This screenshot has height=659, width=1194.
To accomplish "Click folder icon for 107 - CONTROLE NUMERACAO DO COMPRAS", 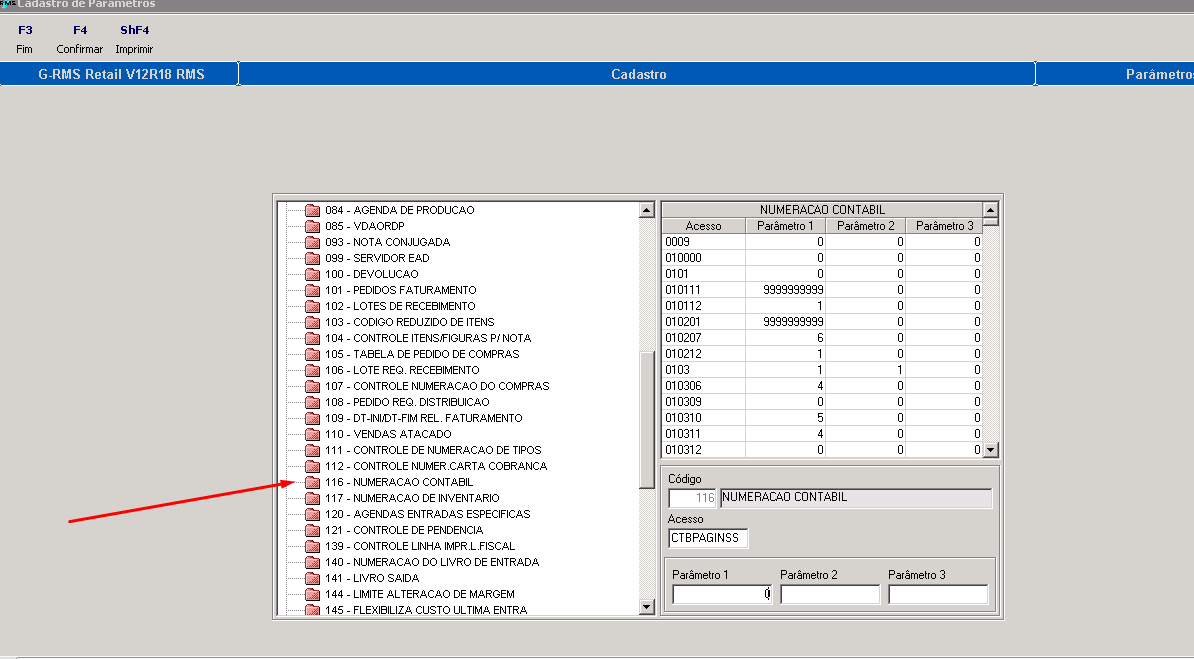I will click(312, 386).
